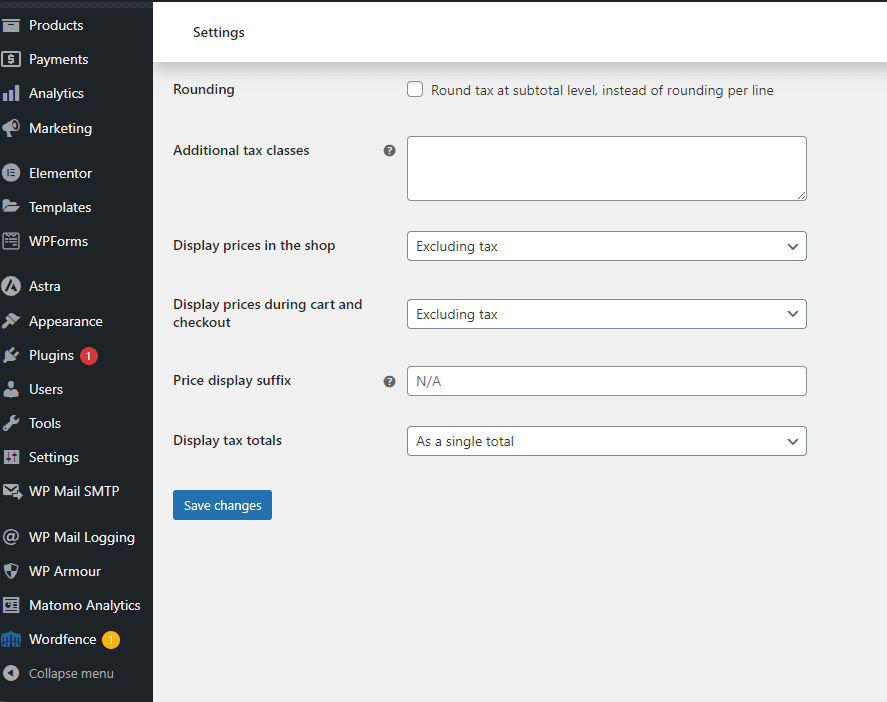This screenshot has width=887, height=702.
Task: Open the Plugins menu item
Action: pyautogui.click(x=51, y=355)
